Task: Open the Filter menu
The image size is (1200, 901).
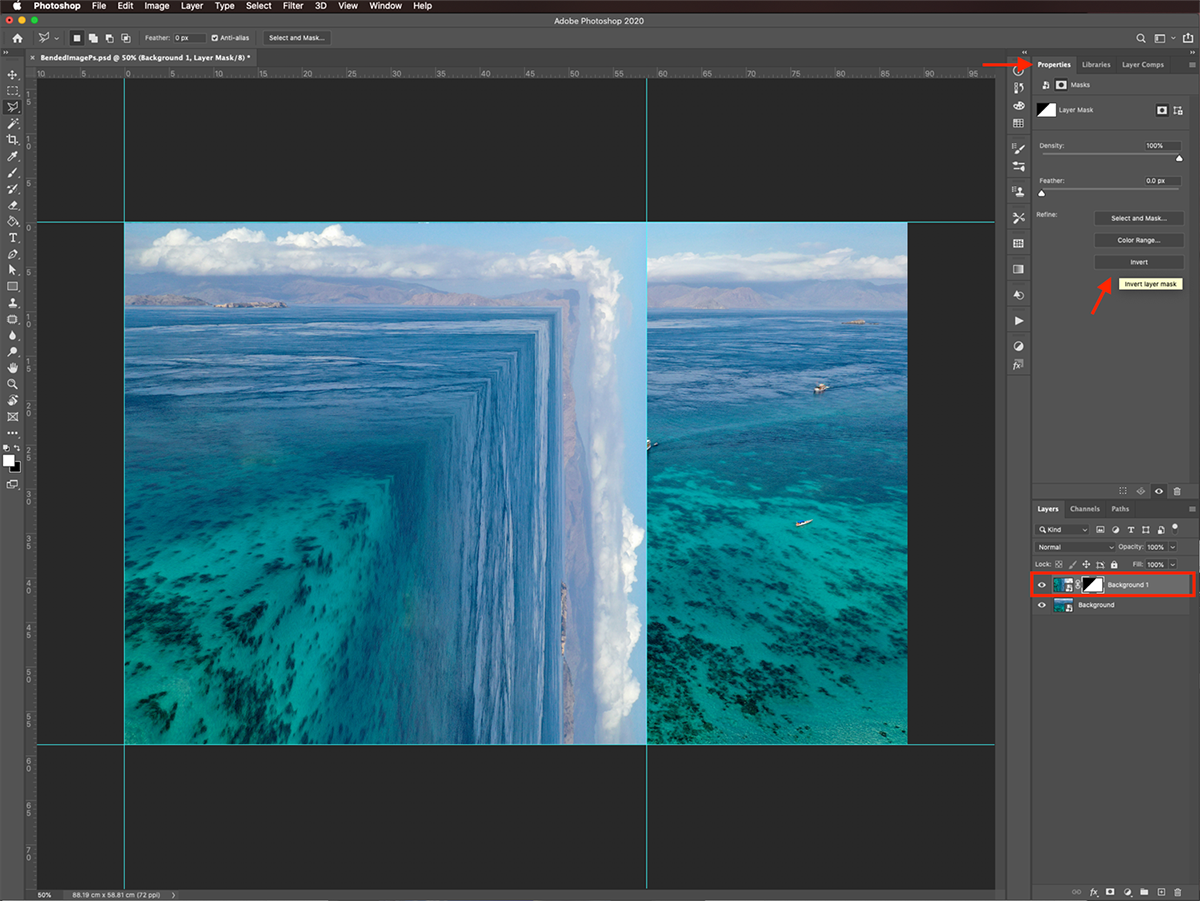Action: 292,6
